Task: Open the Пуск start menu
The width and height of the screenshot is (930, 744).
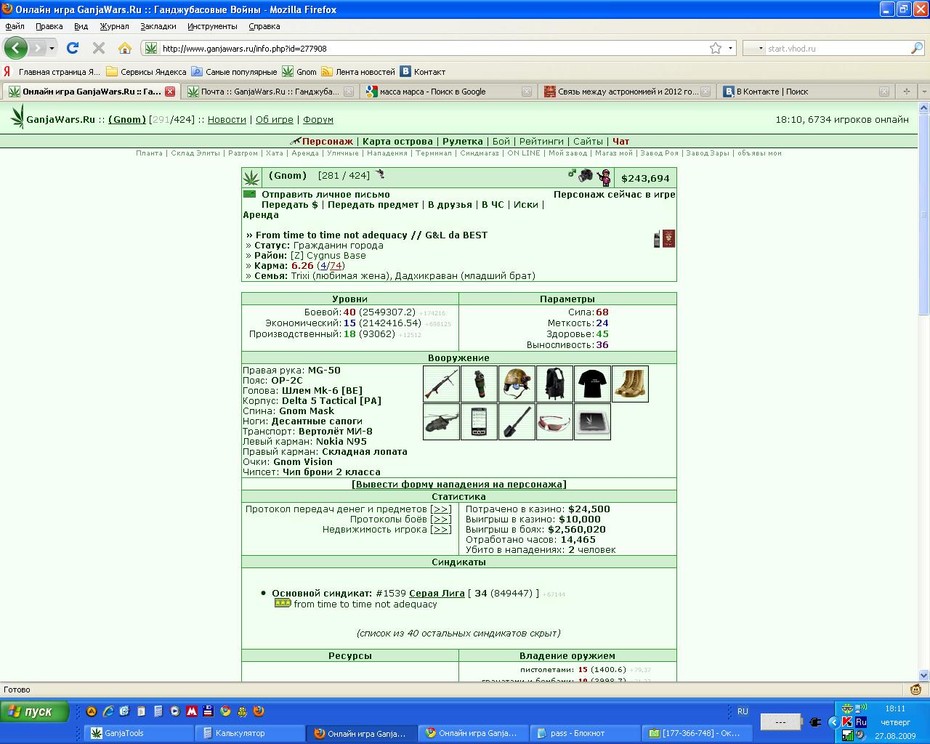Action: 34,711
